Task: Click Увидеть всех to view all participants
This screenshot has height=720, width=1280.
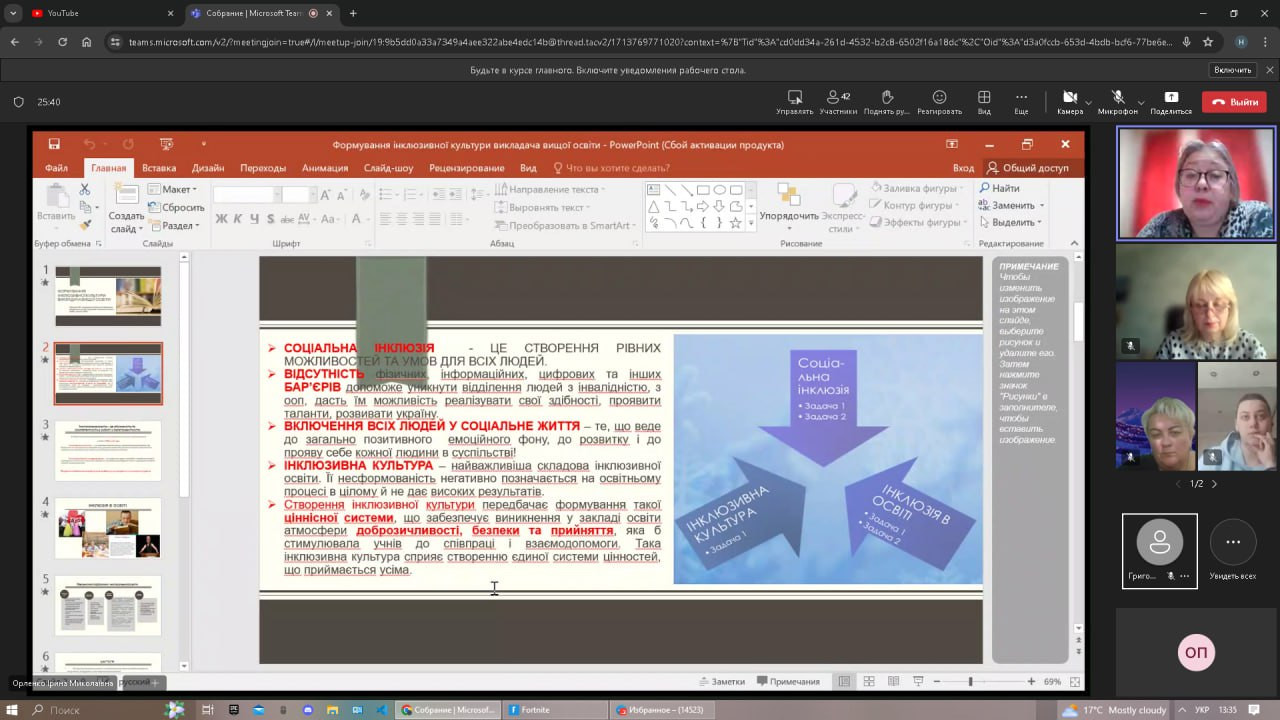Action: 1233,551
